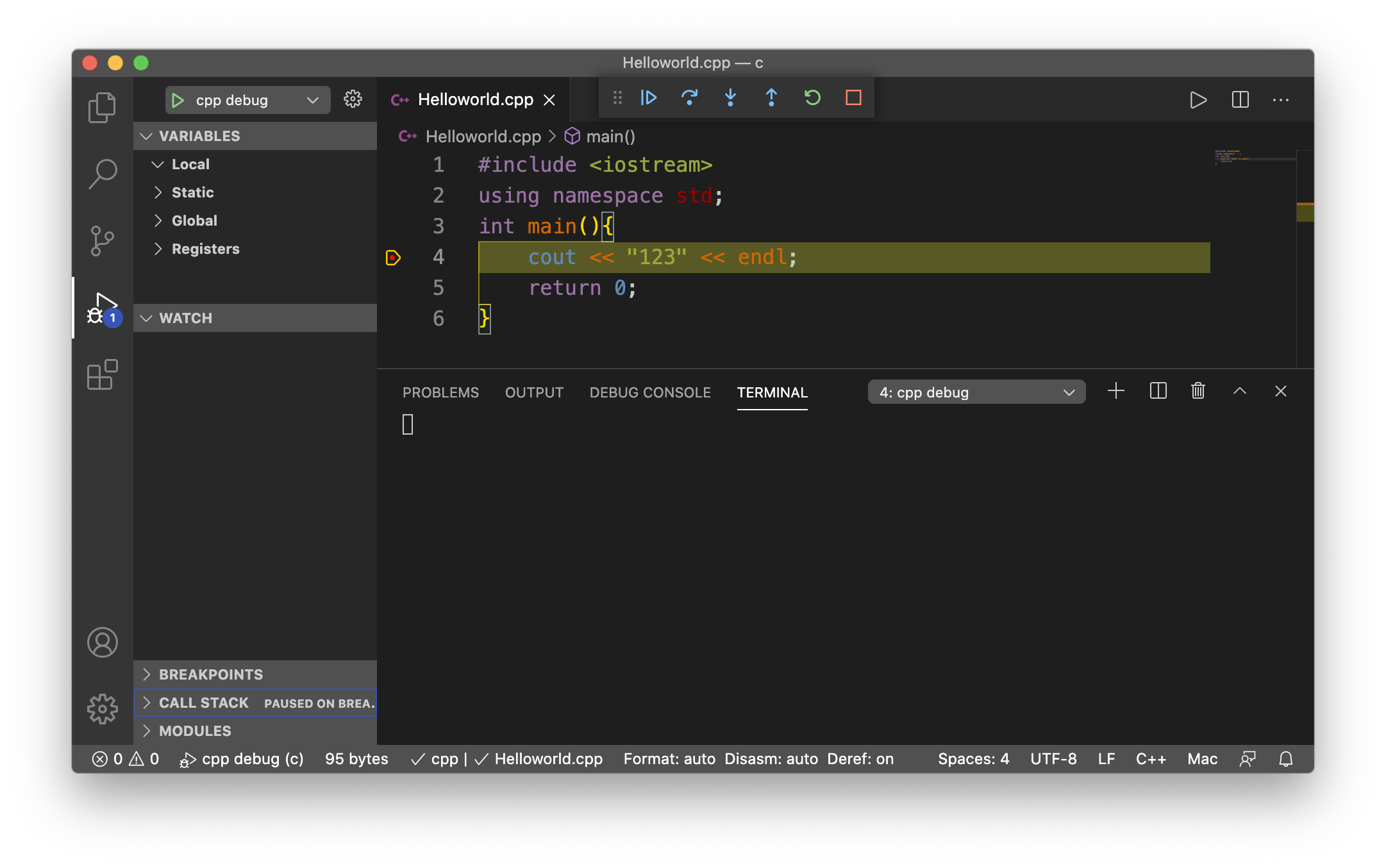Select the TERMINAL tab
Screen dimensions: 1386x868
(x=772, y=392)
